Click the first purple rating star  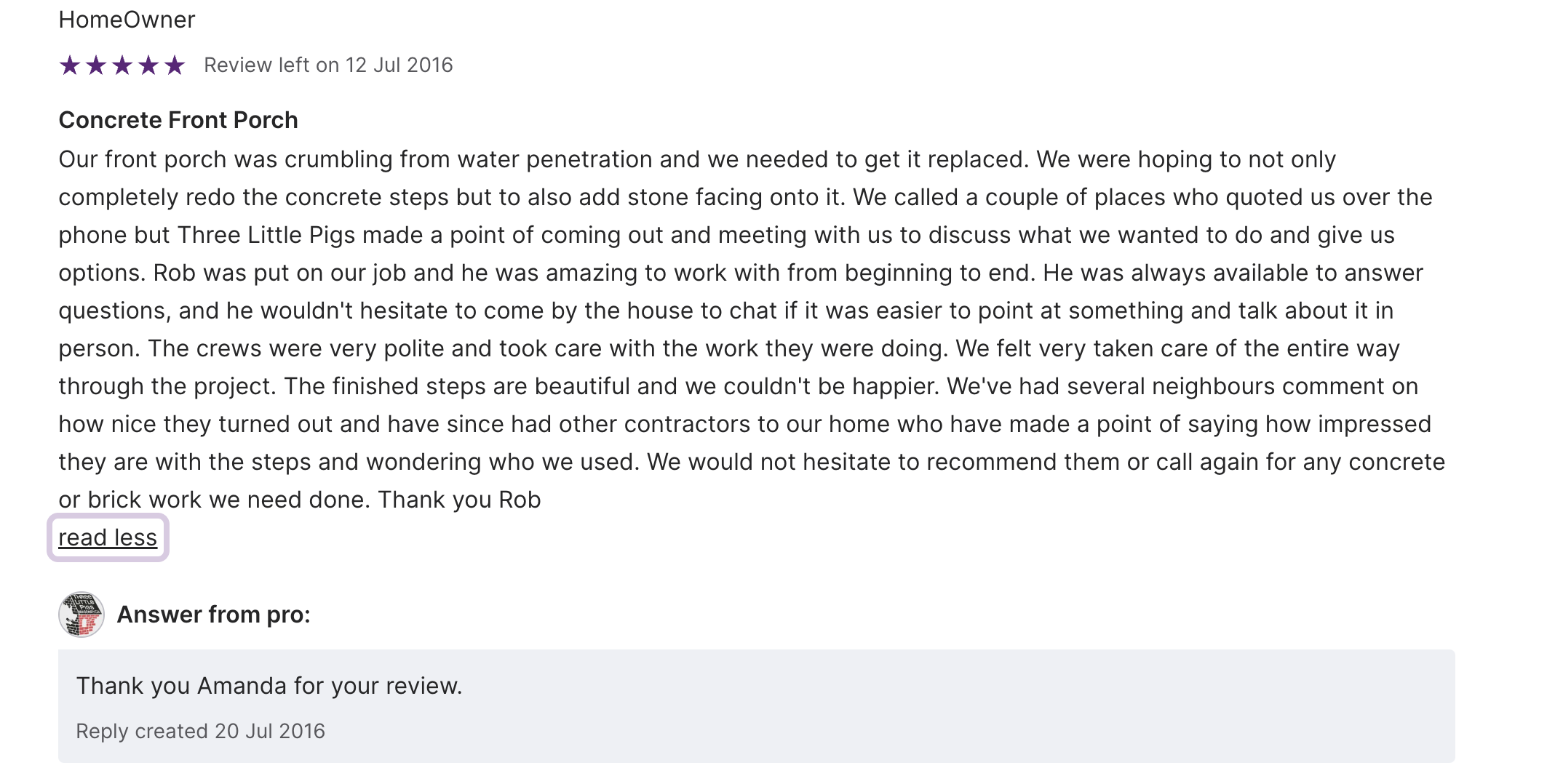pos(70,65)
